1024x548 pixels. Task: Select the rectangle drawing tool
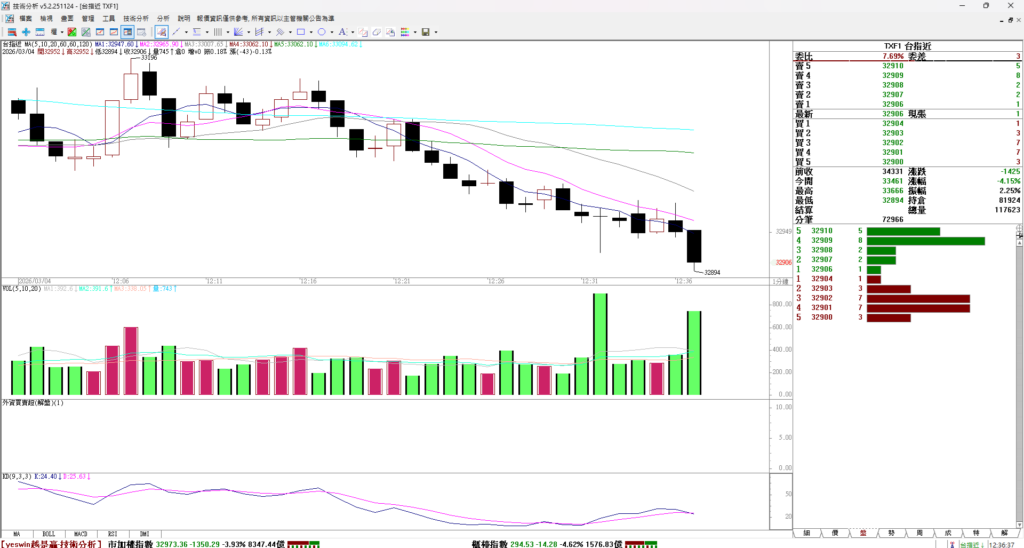coord(300,32)
